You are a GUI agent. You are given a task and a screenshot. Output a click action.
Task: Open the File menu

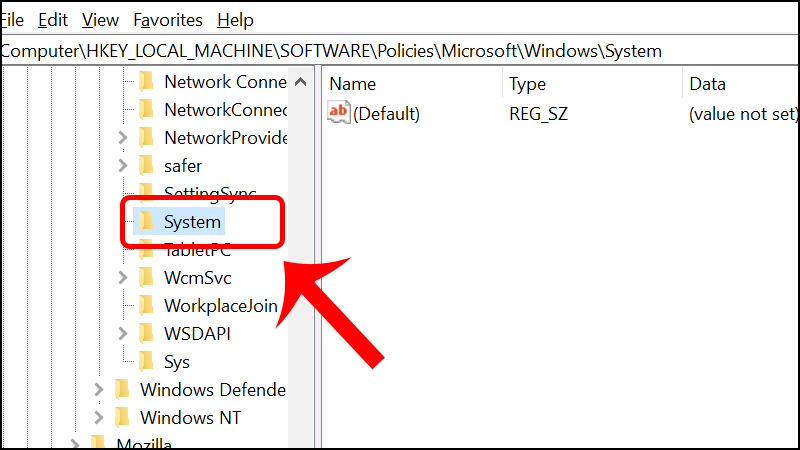click(12, 20)
